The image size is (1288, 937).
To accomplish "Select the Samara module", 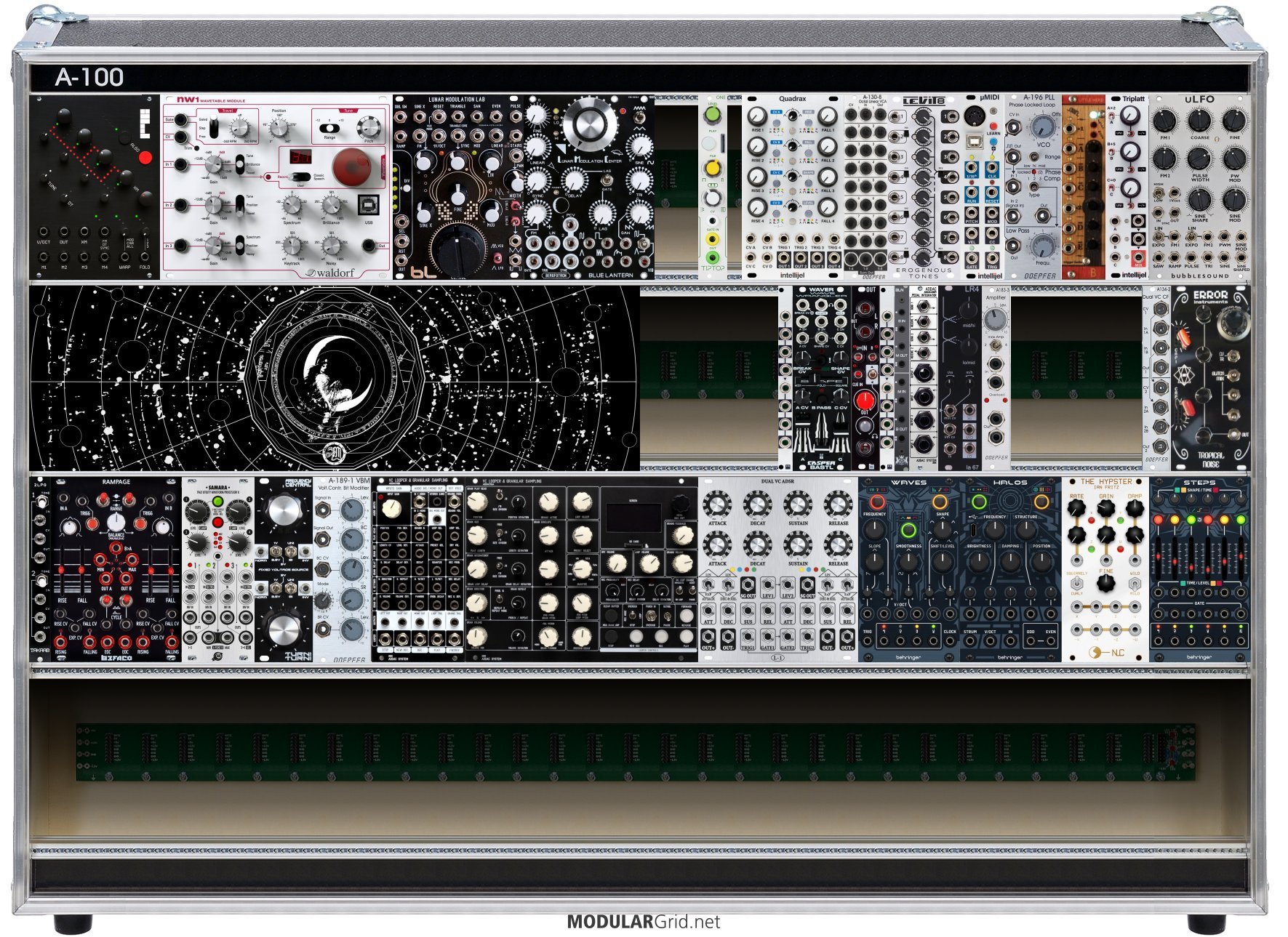I will (x=217, y=570).
